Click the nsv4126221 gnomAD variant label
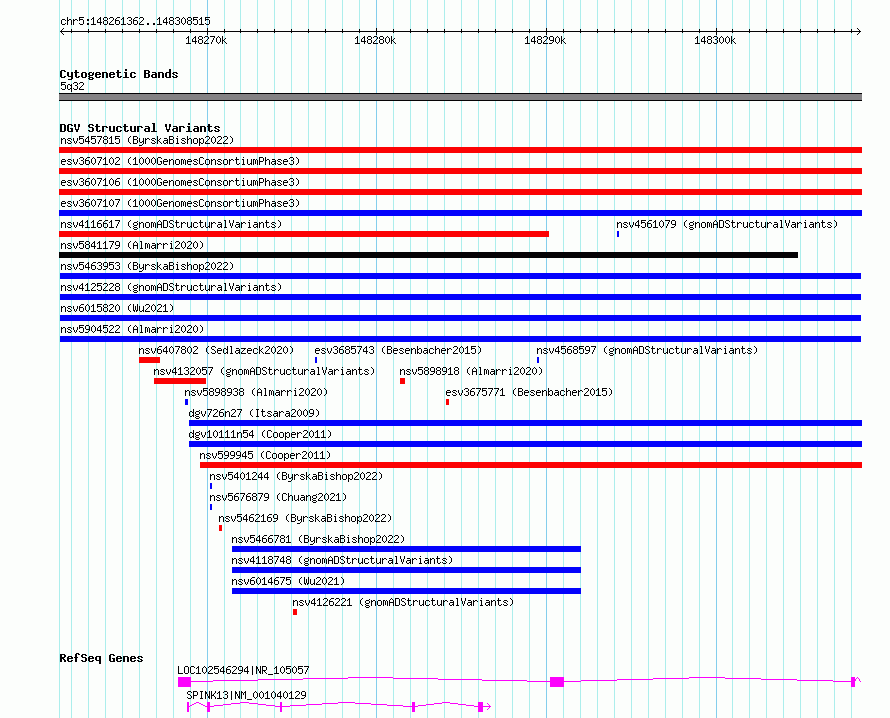Screen dimensions: 890x718 (x=403, y=602)
